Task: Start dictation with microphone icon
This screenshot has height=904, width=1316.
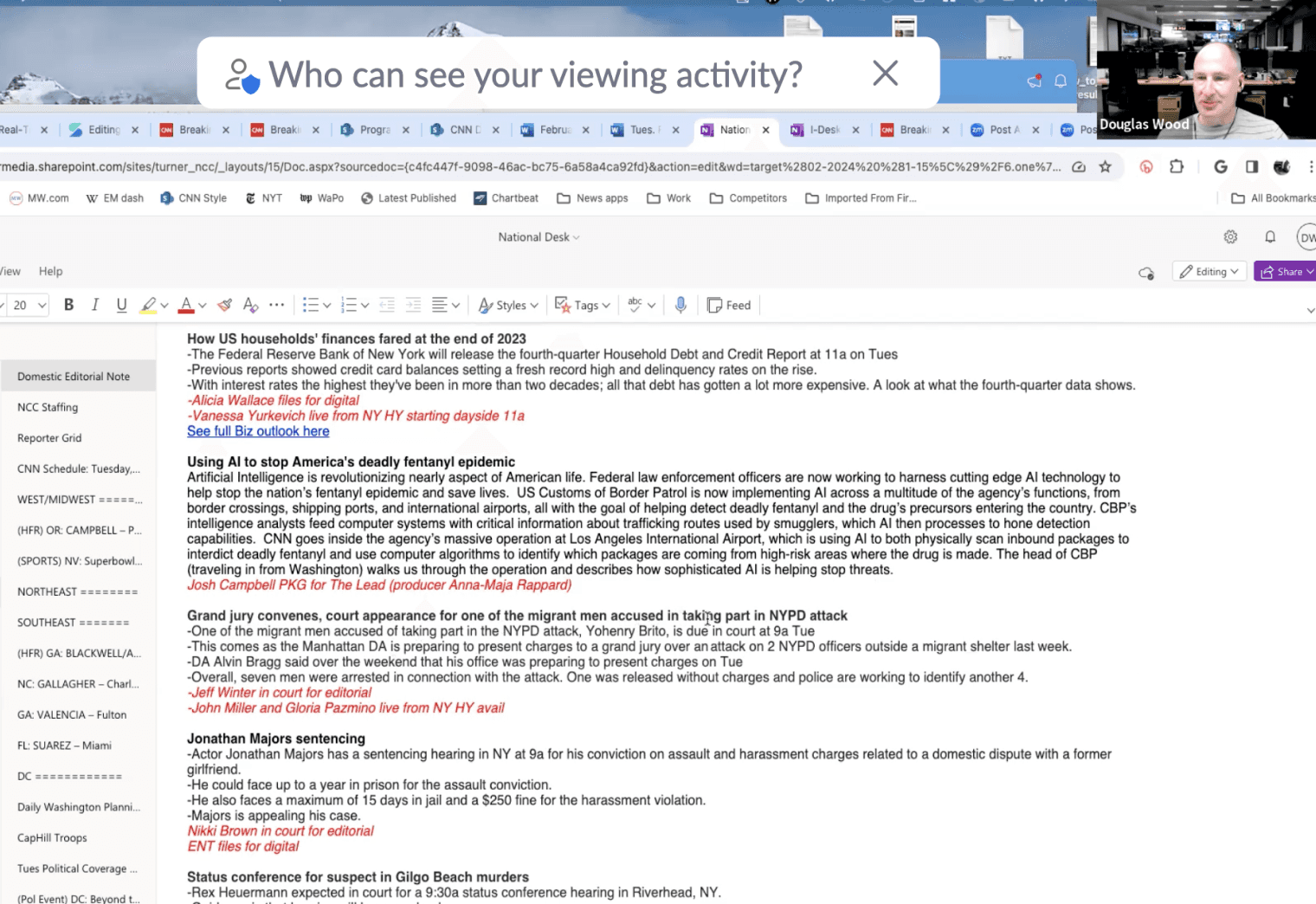Action: click(681, 305)
